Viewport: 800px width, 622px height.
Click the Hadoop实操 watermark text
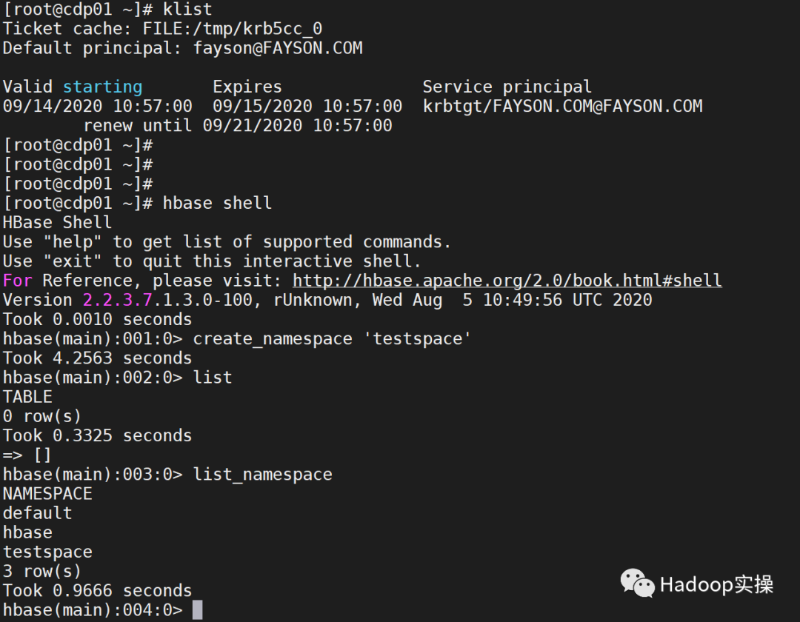pos(716,585)
